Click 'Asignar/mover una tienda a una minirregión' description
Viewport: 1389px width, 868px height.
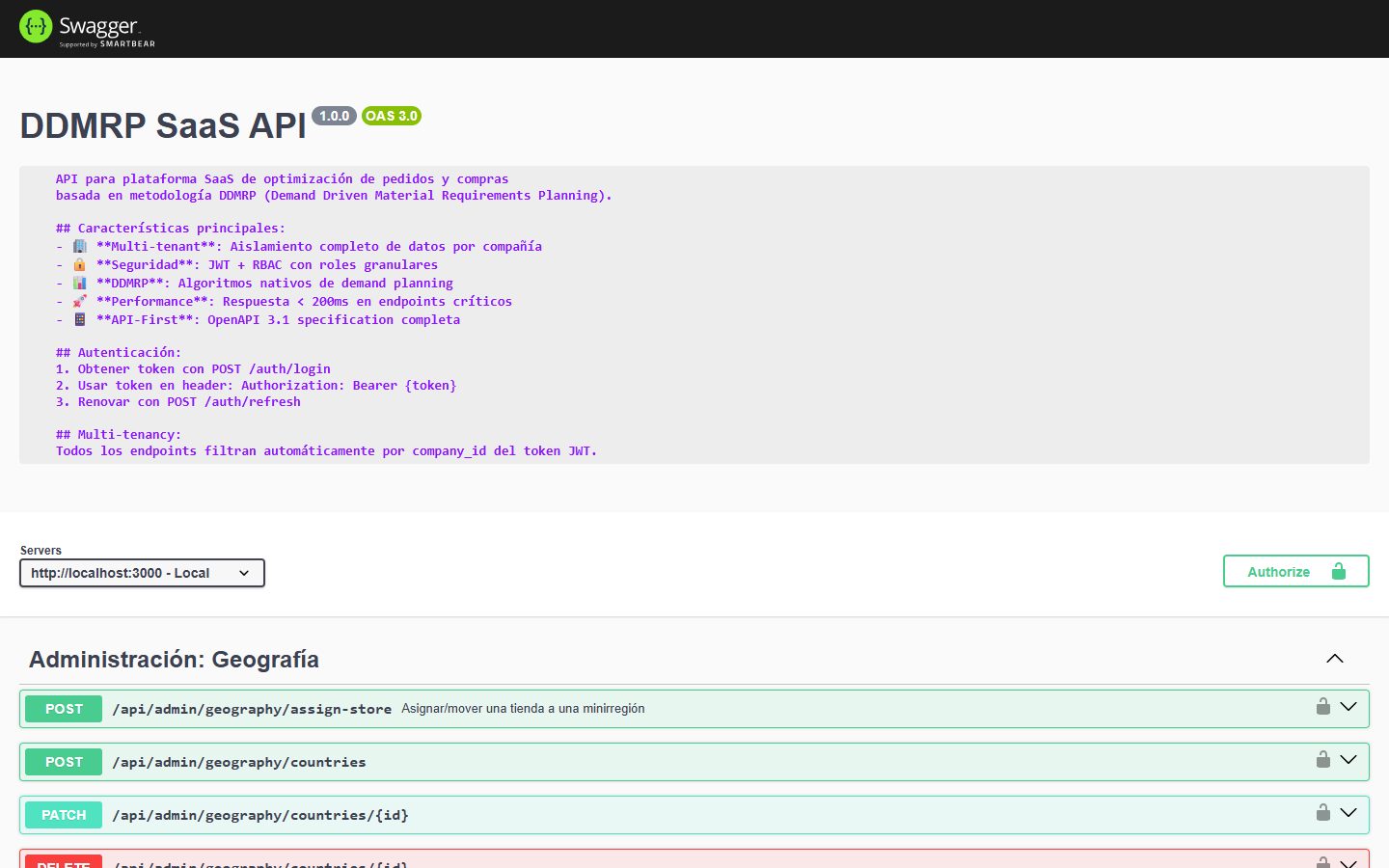tap(523, 709)
